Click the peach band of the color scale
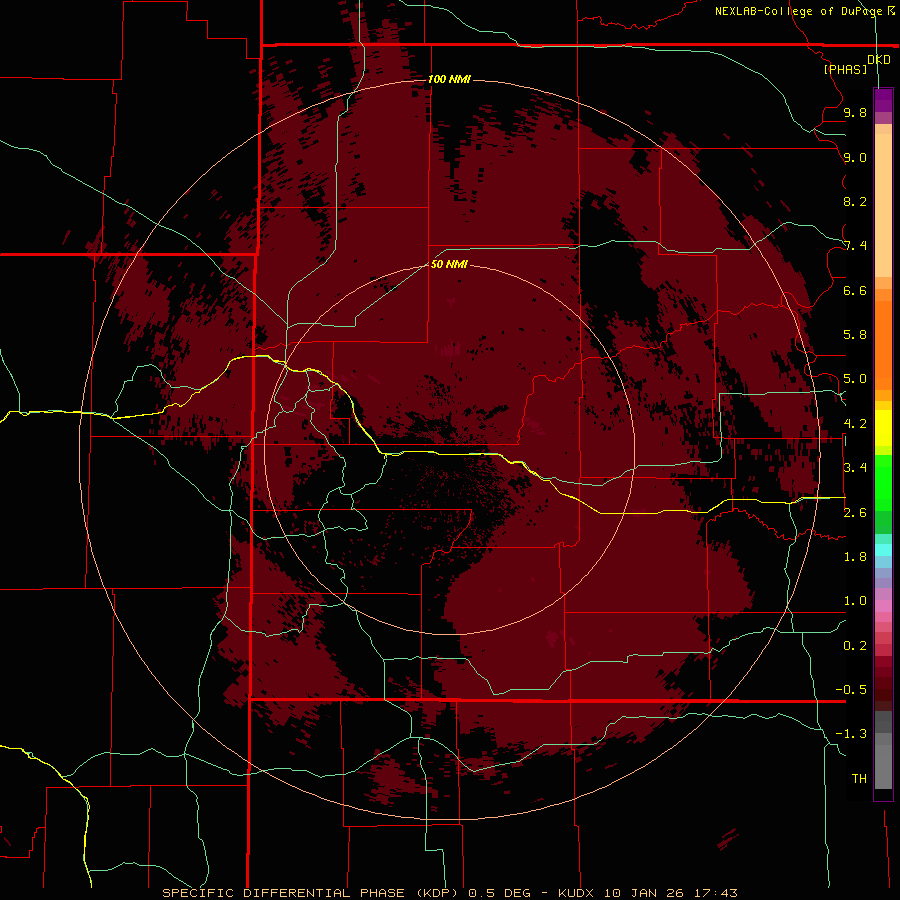 tap(883, 204)
